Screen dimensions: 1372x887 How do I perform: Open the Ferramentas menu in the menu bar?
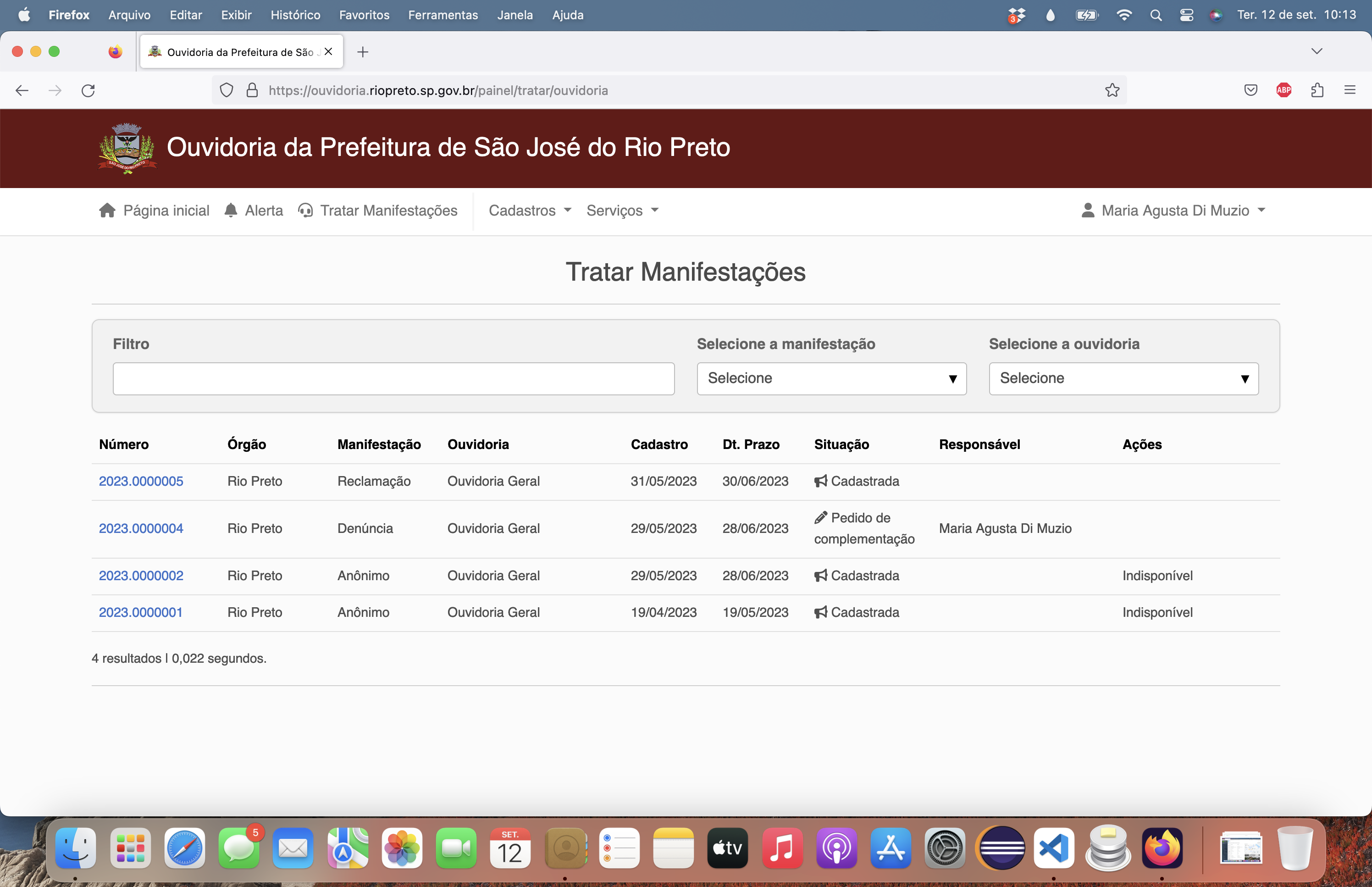pyautogui.click(x=443, y=15)
